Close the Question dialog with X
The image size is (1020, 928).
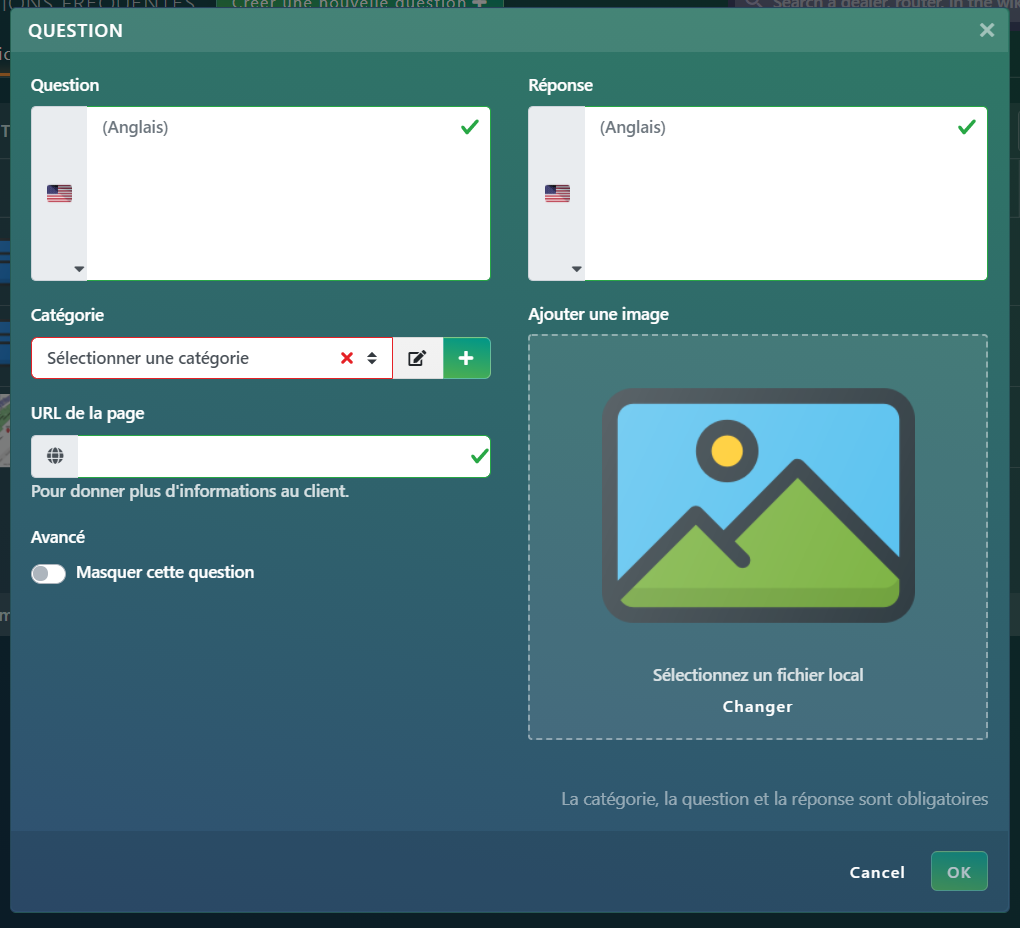click(987, 30)
